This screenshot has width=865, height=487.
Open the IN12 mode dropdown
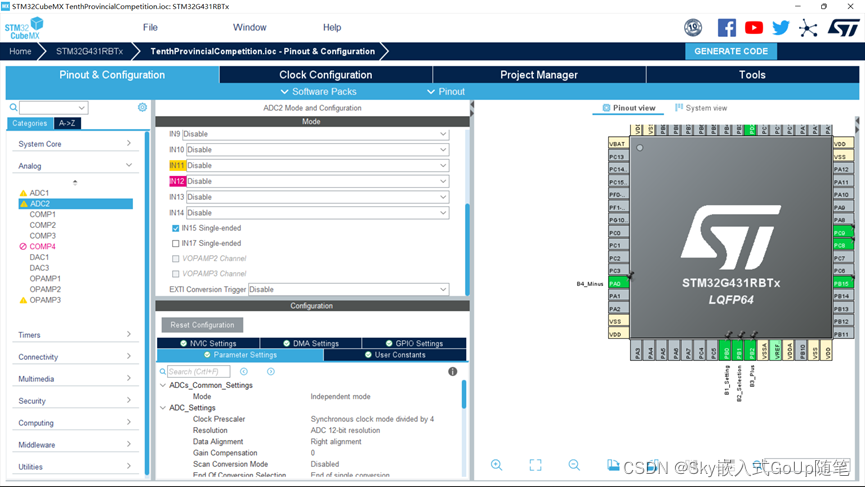coord(318,181)
